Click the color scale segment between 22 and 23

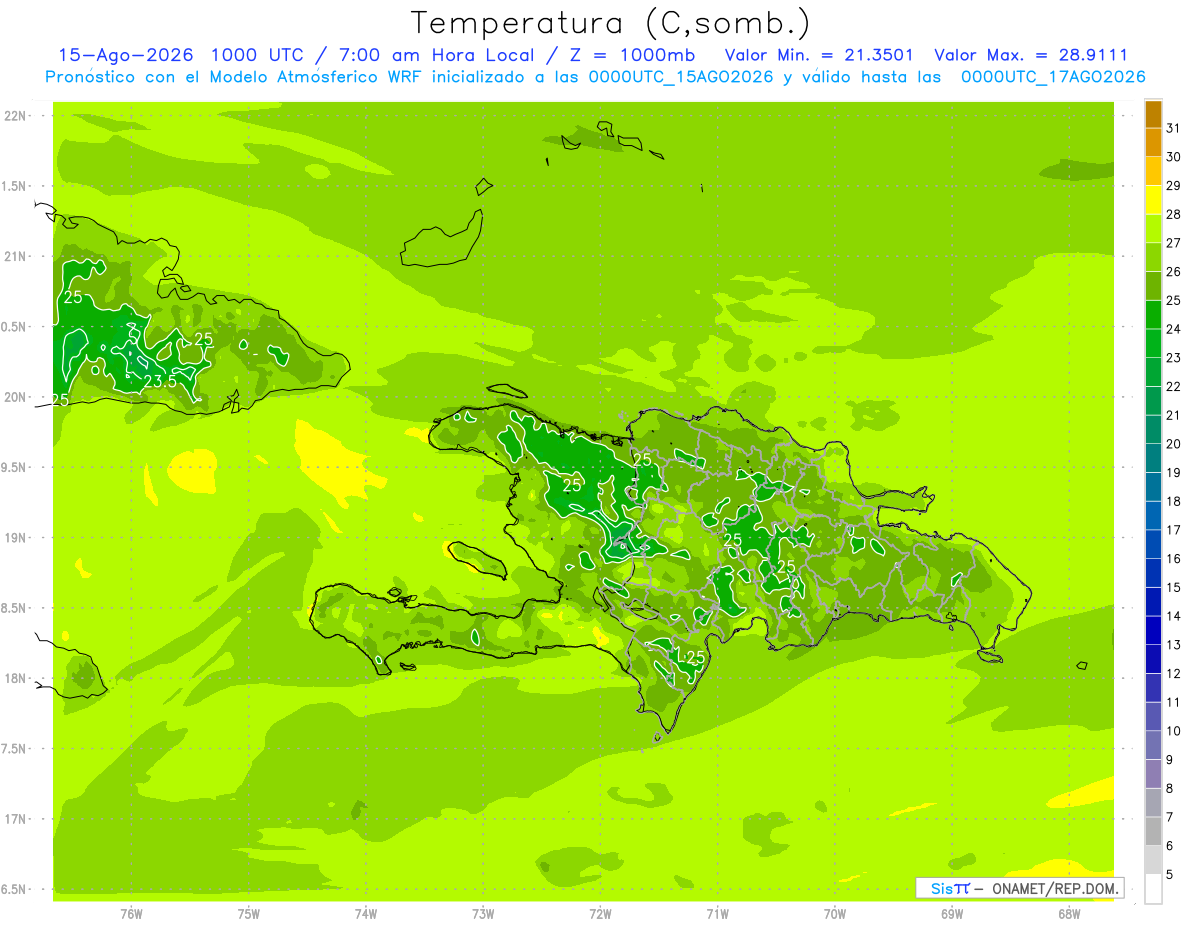(x=1153, y=372)
